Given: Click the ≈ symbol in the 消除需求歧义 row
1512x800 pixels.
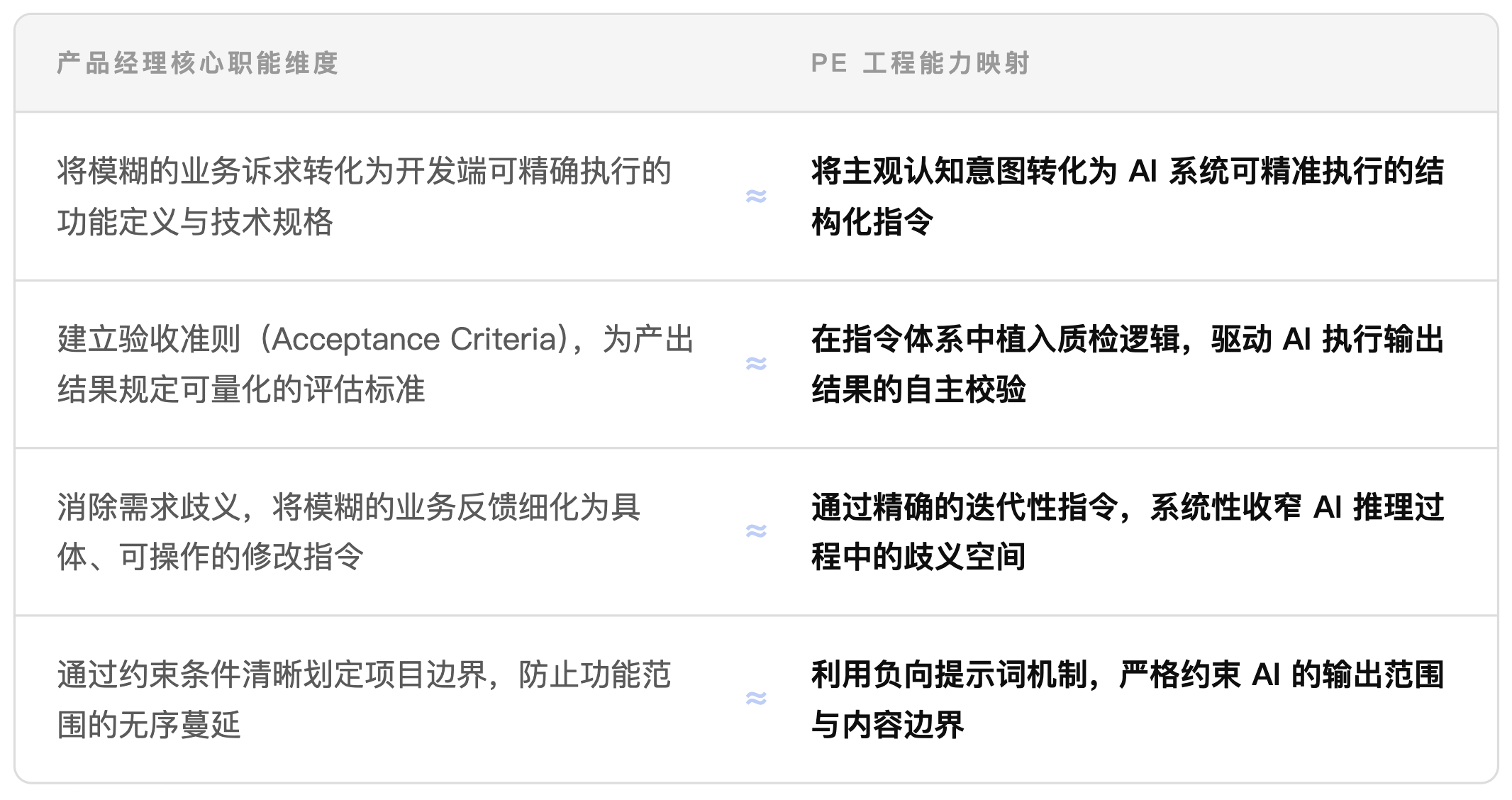Looking at the screenshot, I should click(756, 530).
